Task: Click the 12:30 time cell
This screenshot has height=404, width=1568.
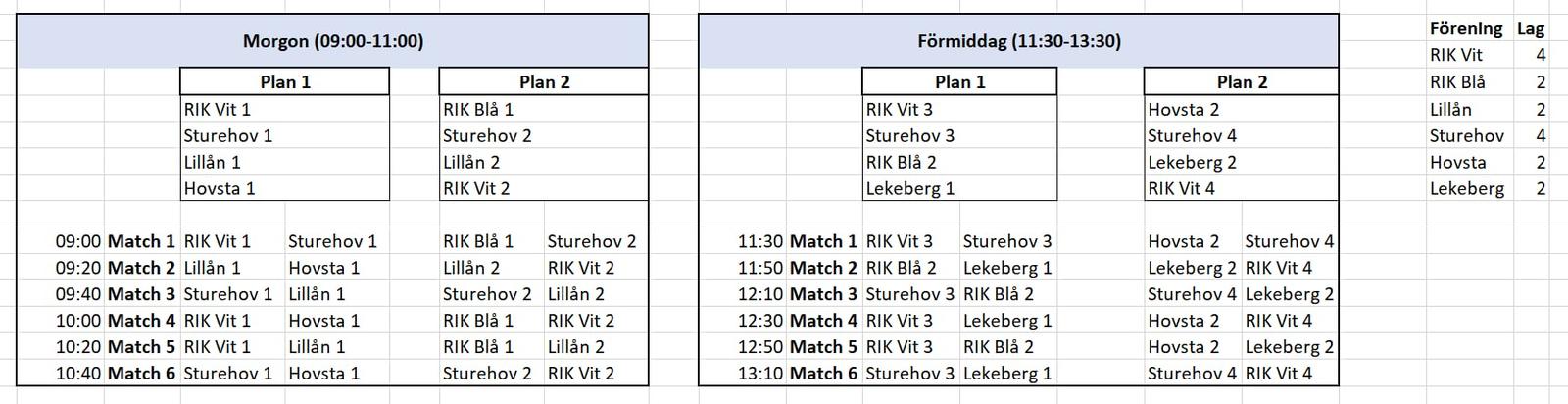Action: 760,321
